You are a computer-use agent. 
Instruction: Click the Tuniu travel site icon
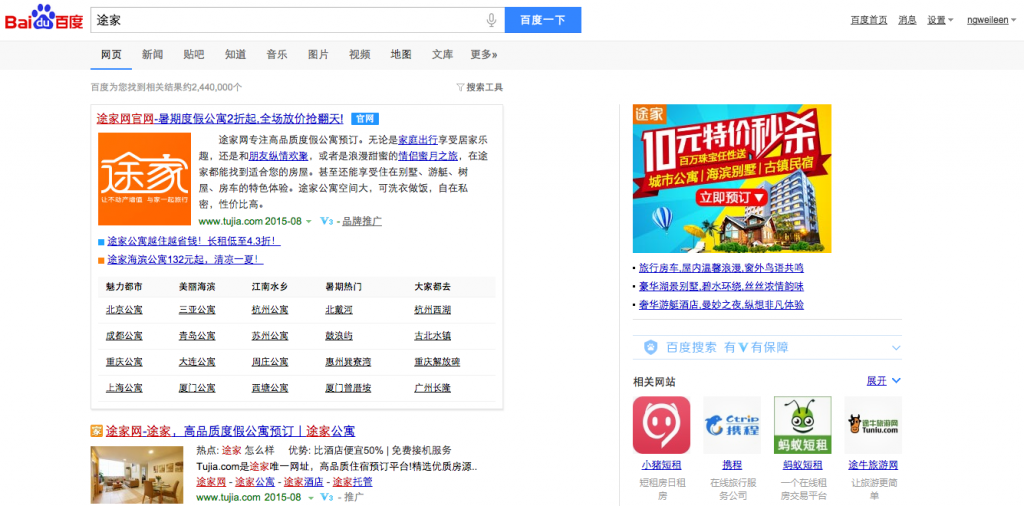coord(873,425)
